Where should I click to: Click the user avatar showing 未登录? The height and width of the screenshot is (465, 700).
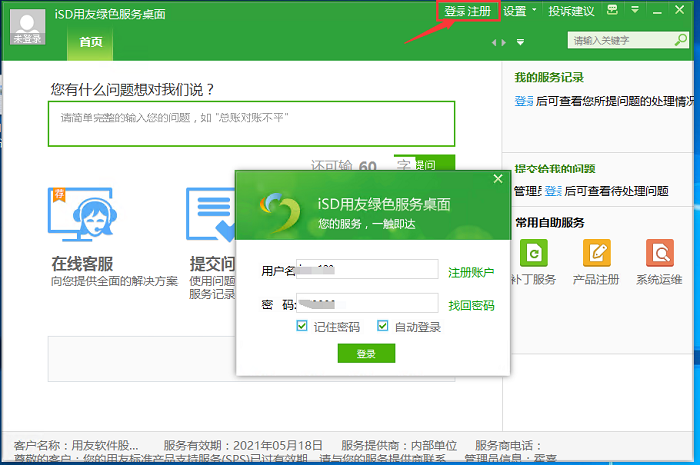point(27,27)
